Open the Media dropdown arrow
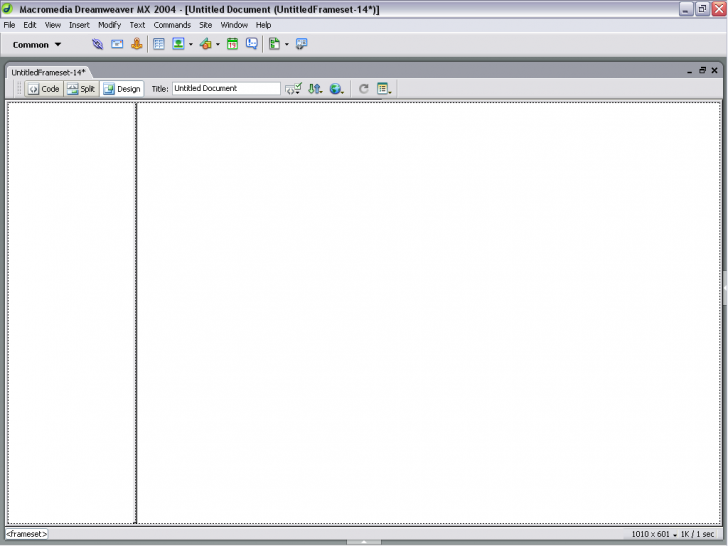The width and height of the screenshot is (728, 546). click(218, 45)
